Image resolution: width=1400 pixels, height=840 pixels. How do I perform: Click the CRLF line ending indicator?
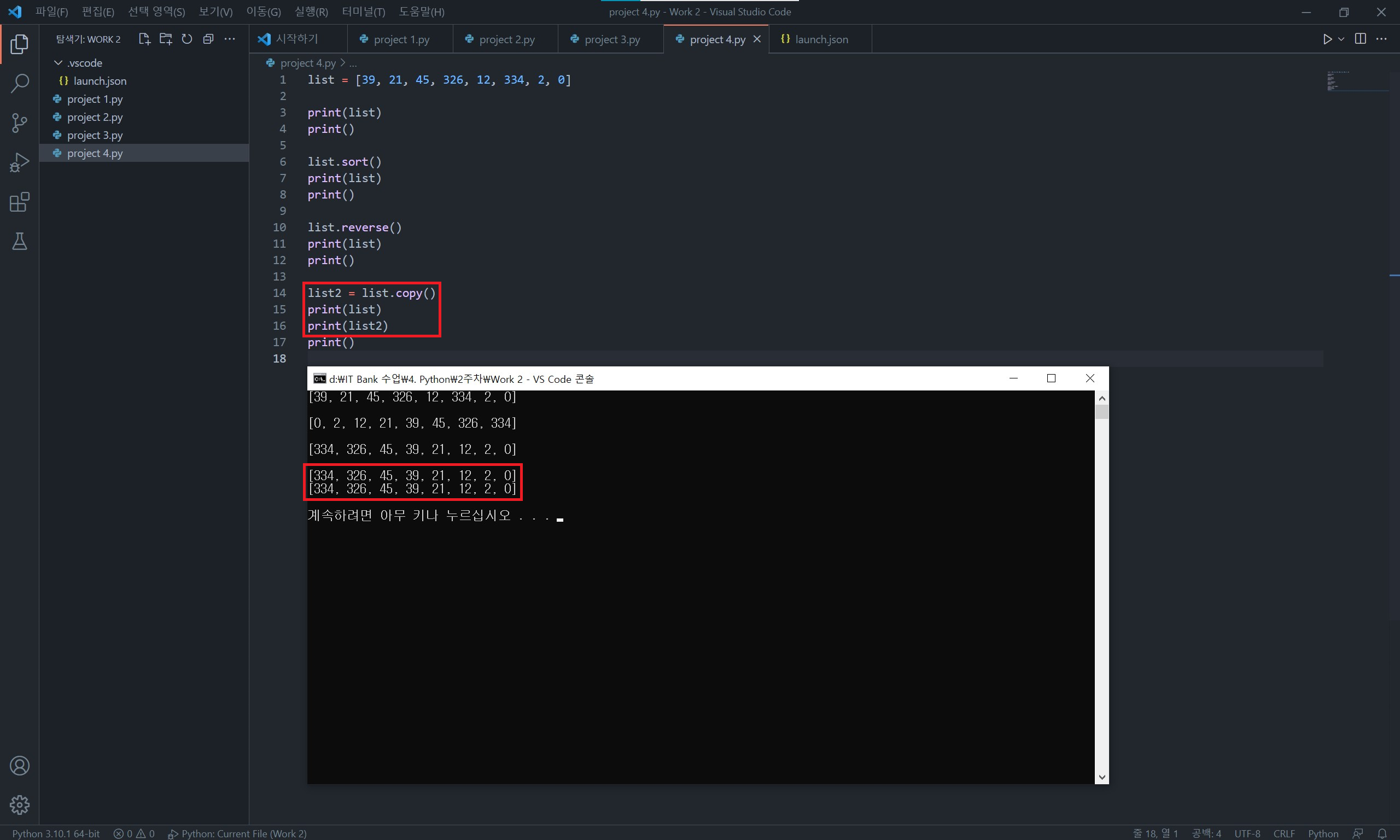(x=1284, y=833)
